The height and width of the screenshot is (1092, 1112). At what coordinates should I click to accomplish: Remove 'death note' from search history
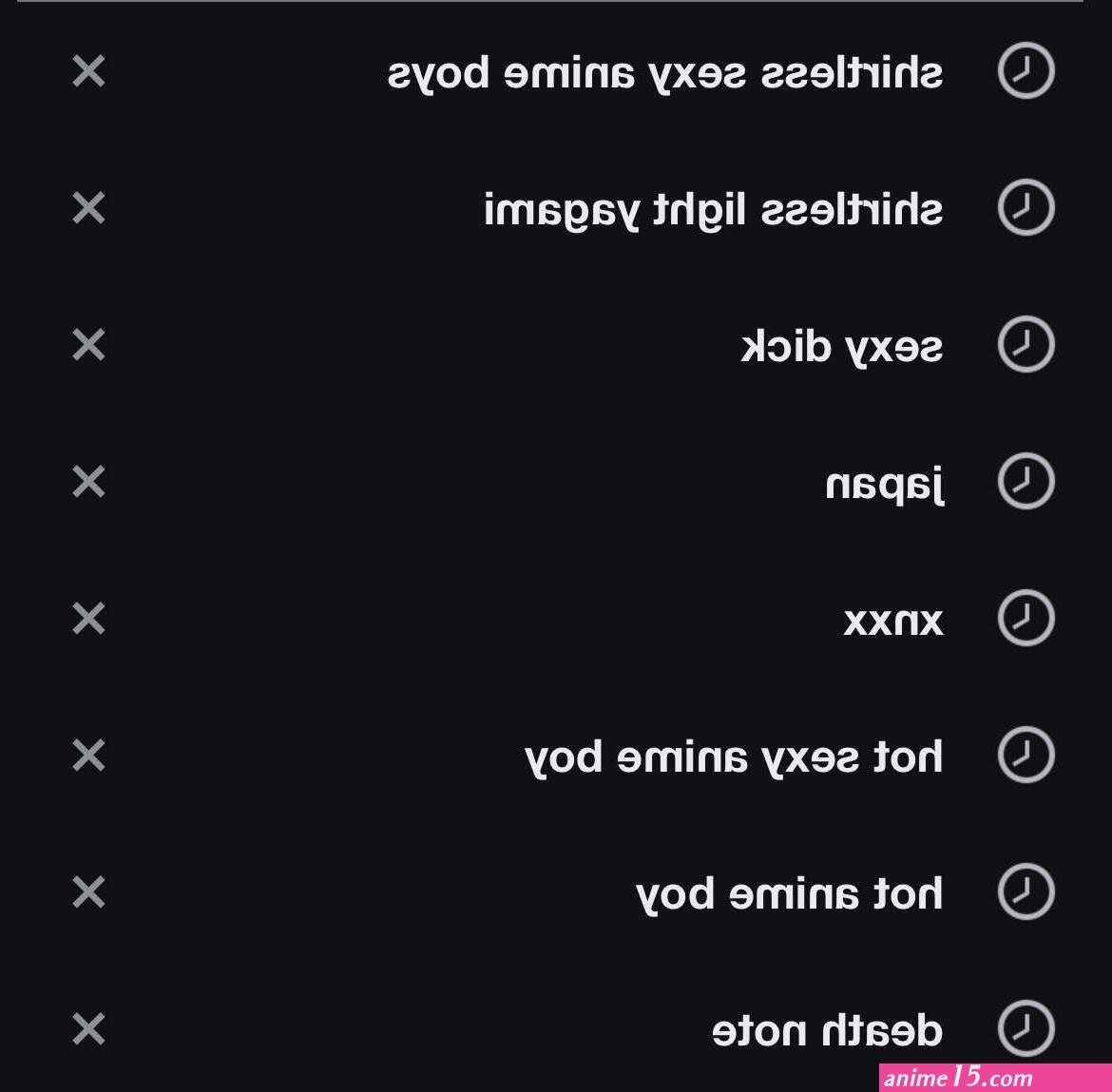click(x=88, y=1028)
